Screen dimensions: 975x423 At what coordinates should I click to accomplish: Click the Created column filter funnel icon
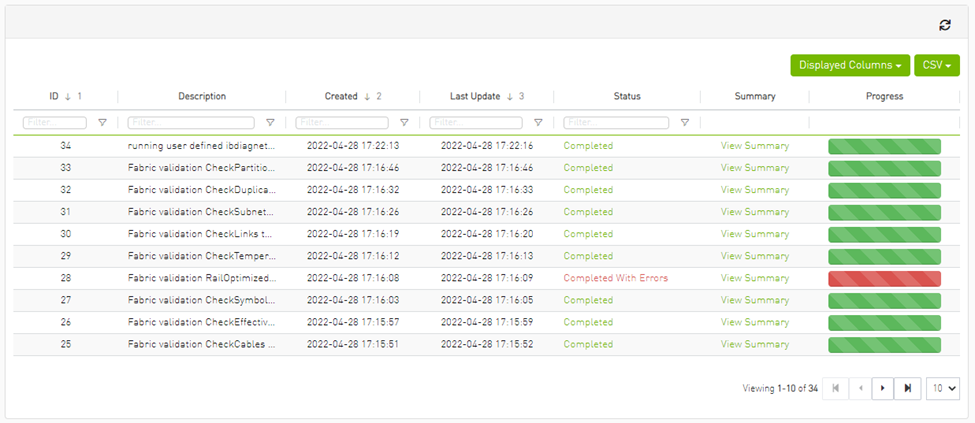click(404, 123)
